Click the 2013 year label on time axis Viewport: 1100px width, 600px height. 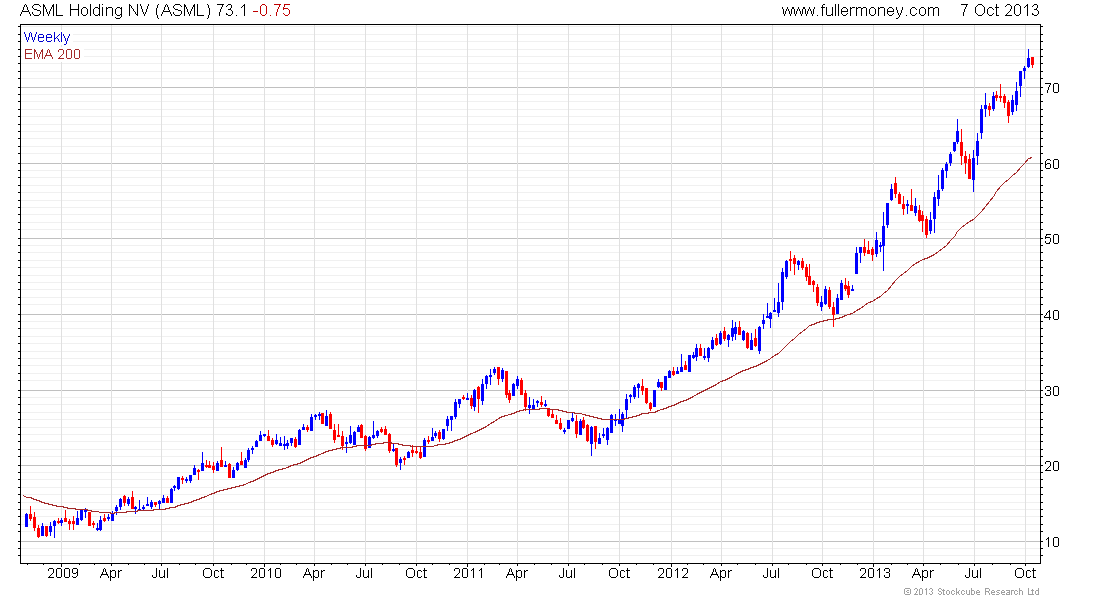pos(875,573)
